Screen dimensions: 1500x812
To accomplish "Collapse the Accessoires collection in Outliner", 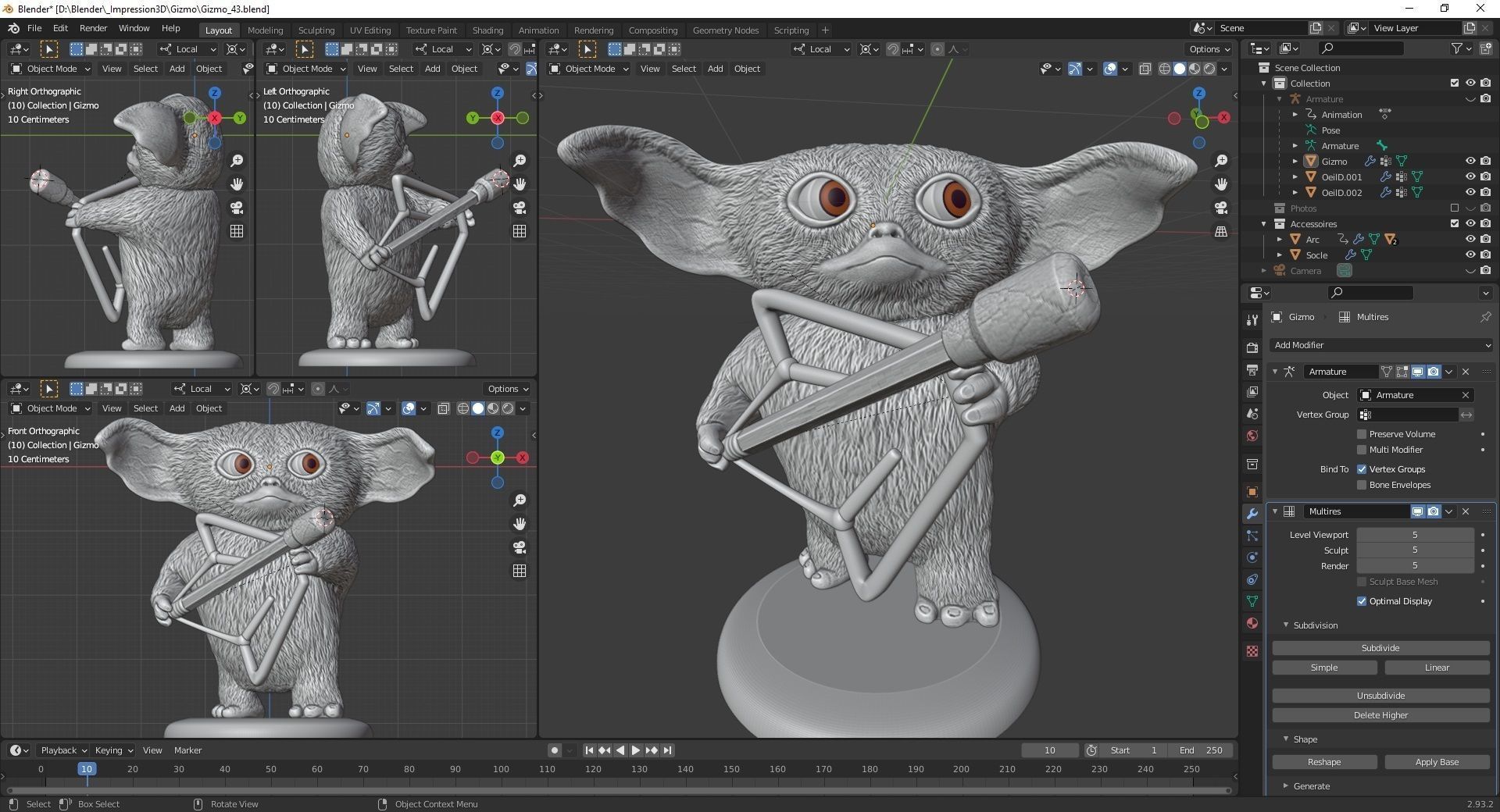I will point(1263,223).
